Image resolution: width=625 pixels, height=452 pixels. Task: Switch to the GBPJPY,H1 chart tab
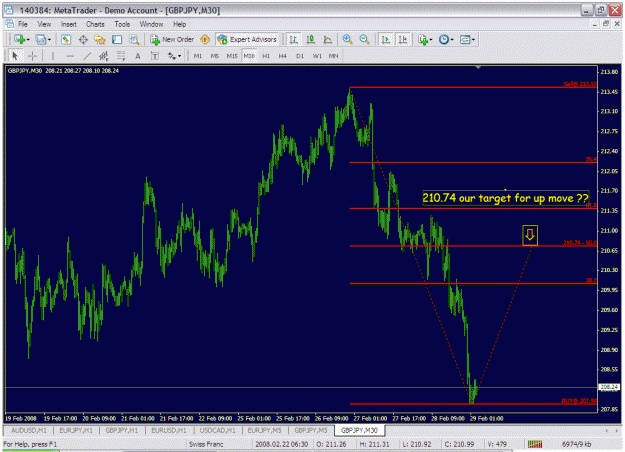click(122, 430)
